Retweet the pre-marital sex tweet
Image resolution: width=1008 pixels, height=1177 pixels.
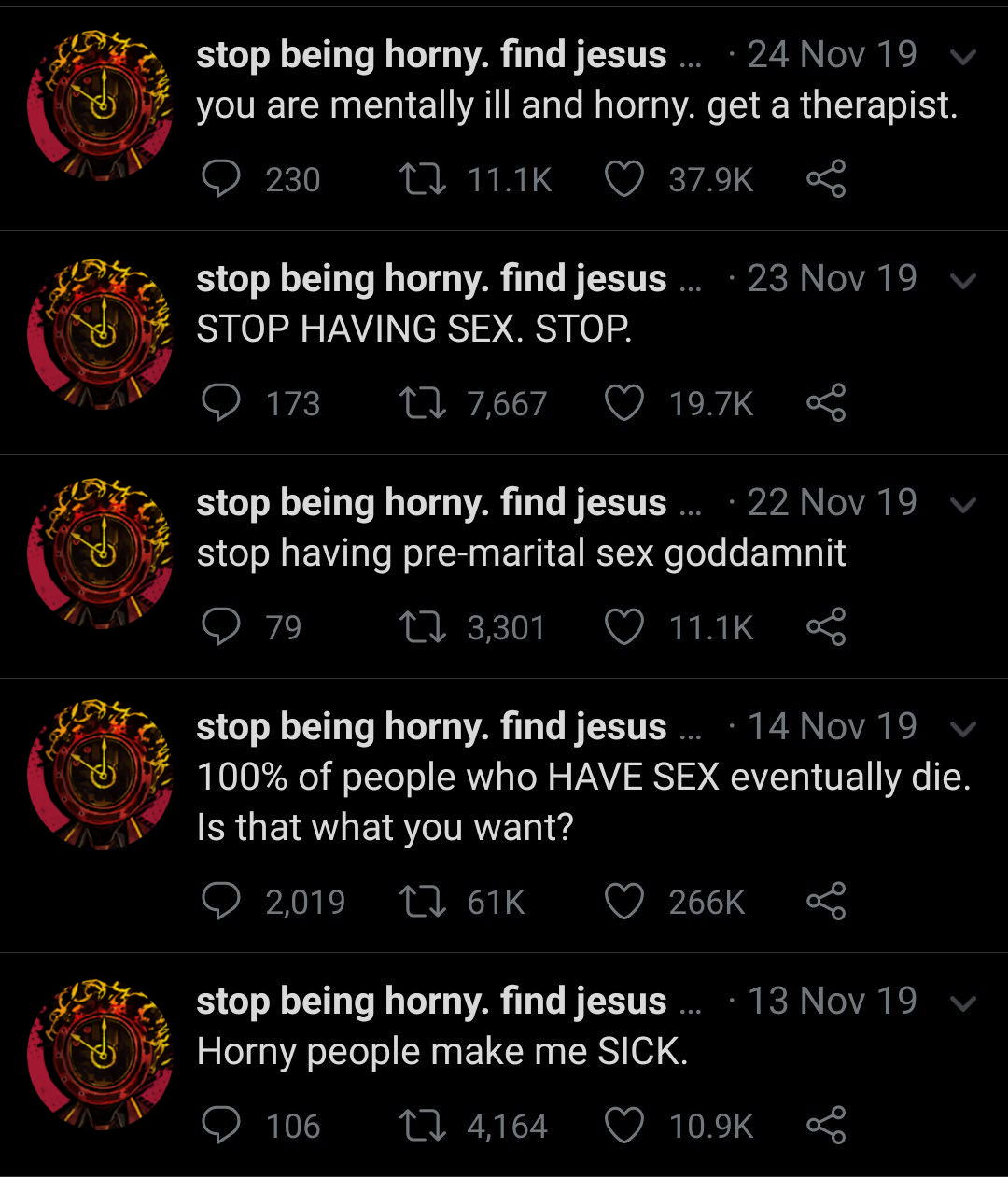click(422, 626)
